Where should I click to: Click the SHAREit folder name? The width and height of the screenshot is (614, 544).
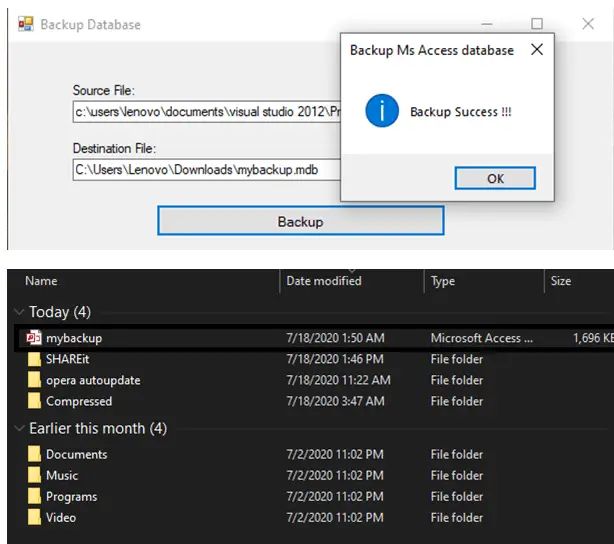(x=67, y=359)
